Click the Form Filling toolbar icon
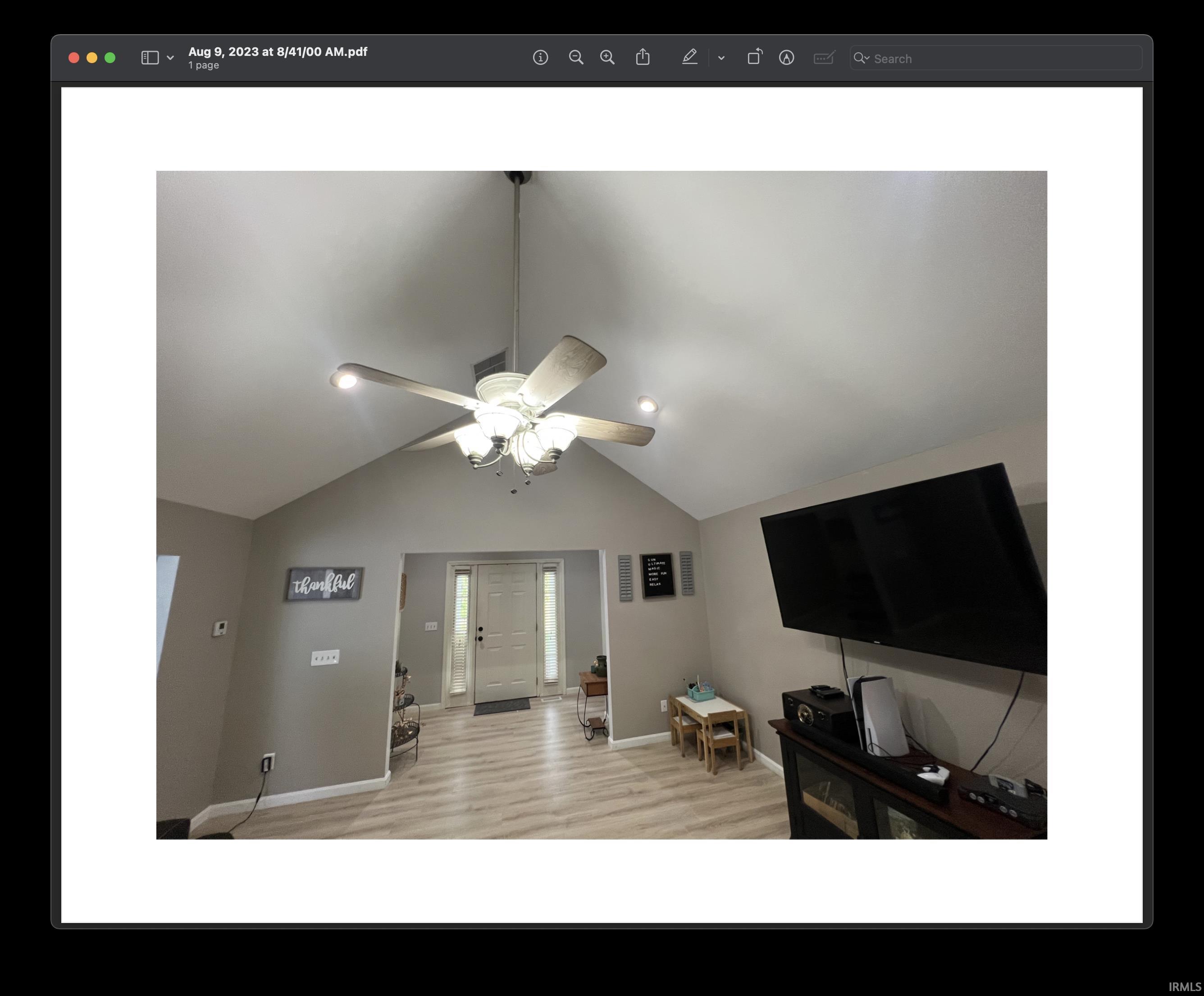Screen dimensions: 1204x996 pos(824,58)
